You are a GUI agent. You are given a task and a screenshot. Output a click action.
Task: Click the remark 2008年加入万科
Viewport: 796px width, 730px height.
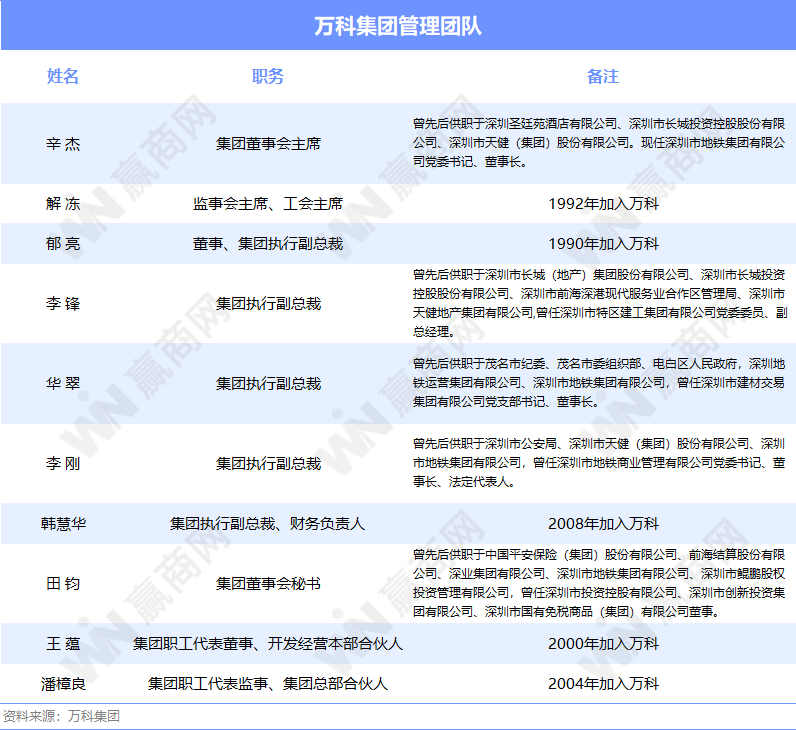(x=603, y=523)
